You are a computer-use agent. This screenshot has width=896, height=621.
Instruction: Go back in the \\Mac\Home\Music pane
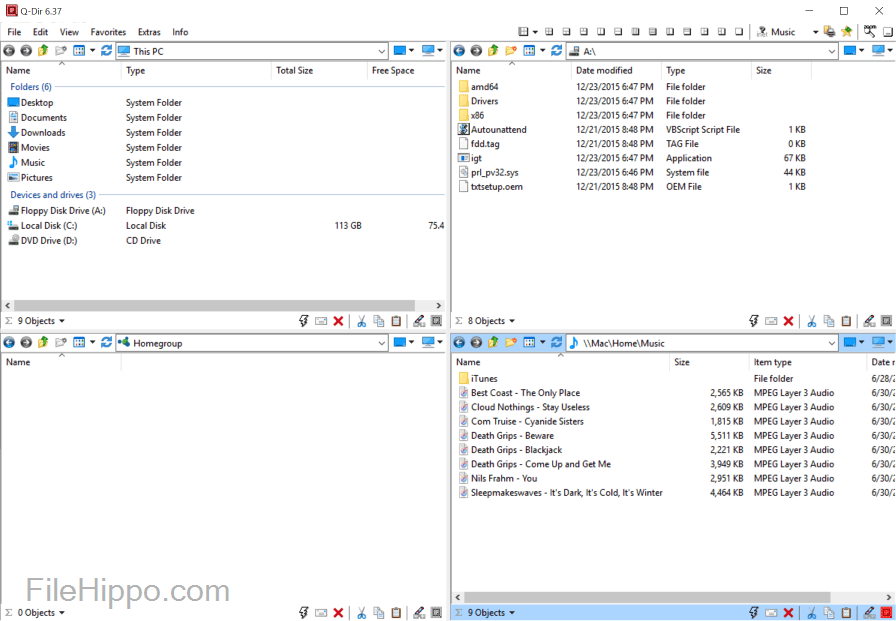pos(459,343)
